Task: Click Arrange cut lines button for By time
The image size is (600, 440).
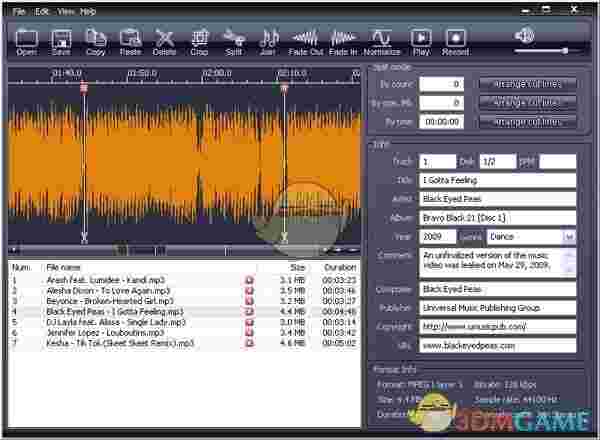Action: coord(528,121)
